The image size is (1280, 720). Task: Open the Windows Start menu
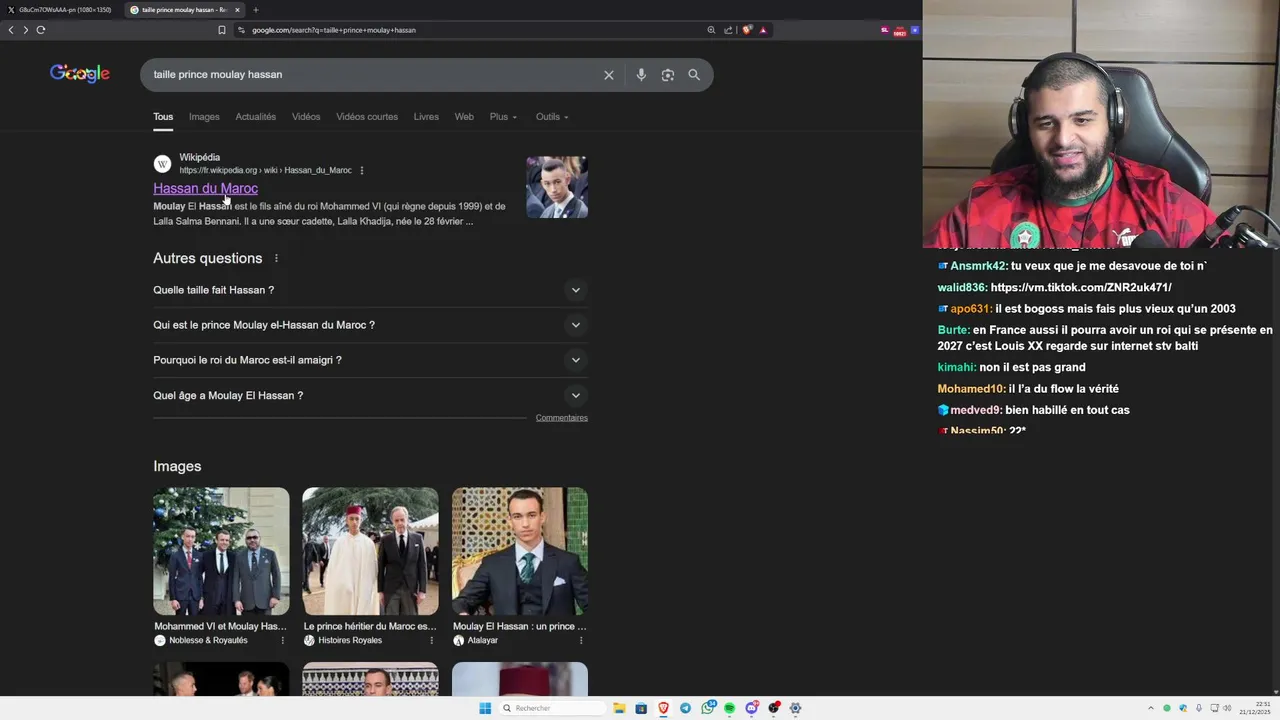(485, 708)
